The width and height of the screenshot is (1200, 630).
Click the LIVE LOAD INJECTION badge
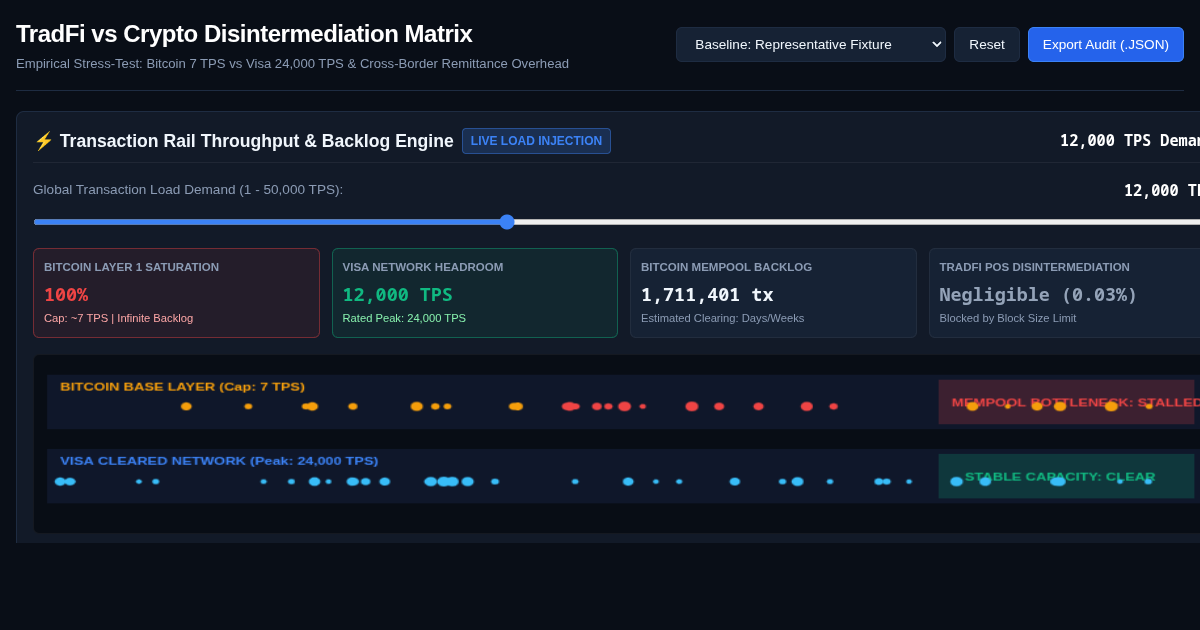coord(536,141)
